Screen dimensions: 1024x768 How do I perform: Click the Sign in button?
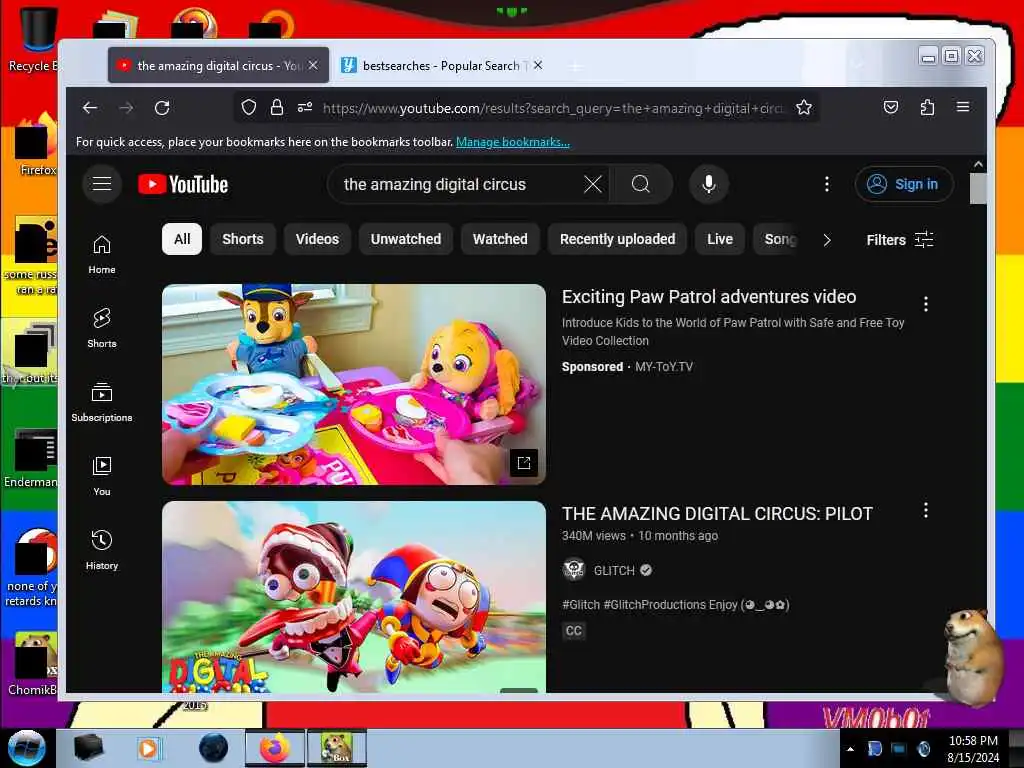904,184
